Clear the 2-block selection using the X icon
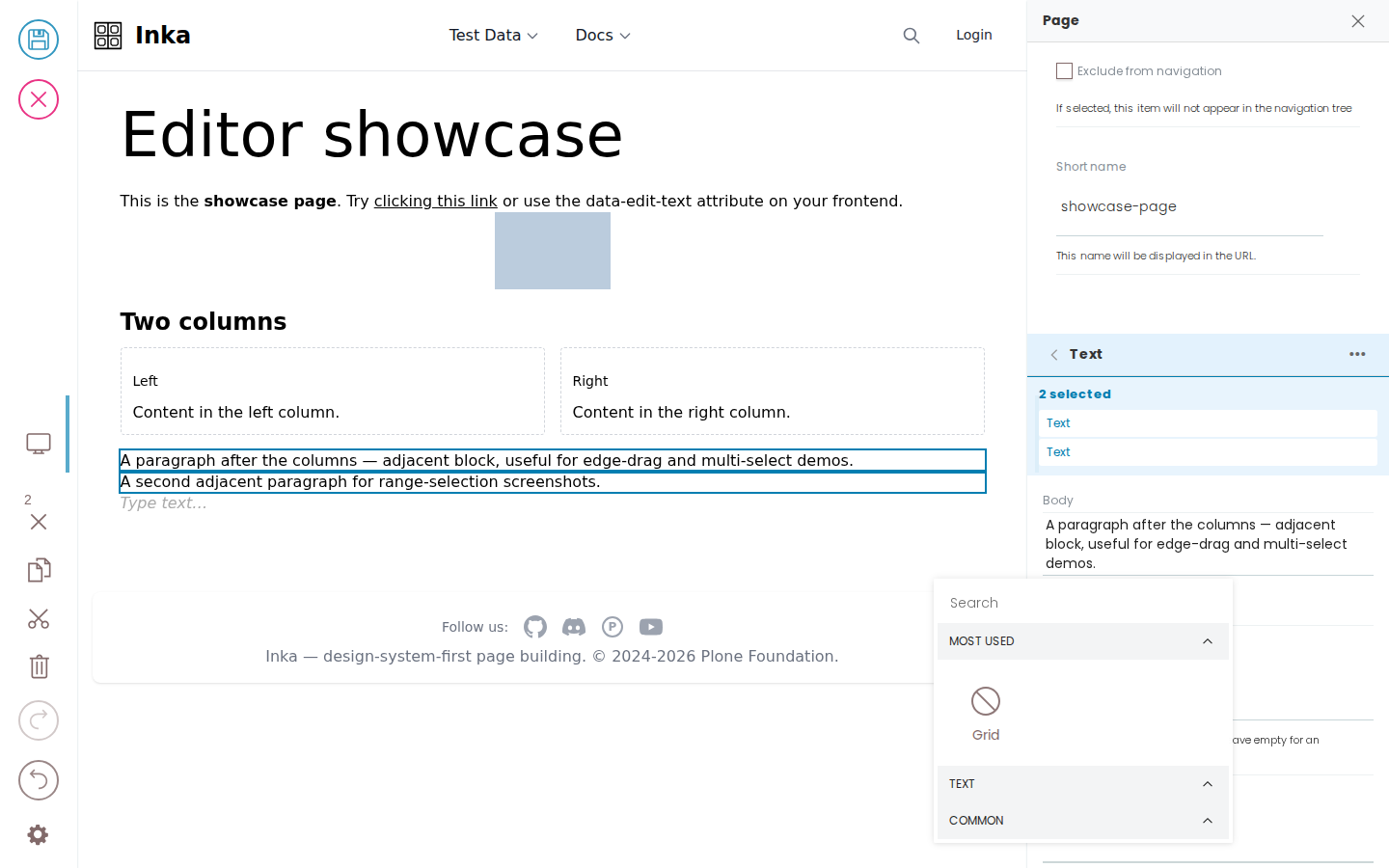 (x=39, y=522)
